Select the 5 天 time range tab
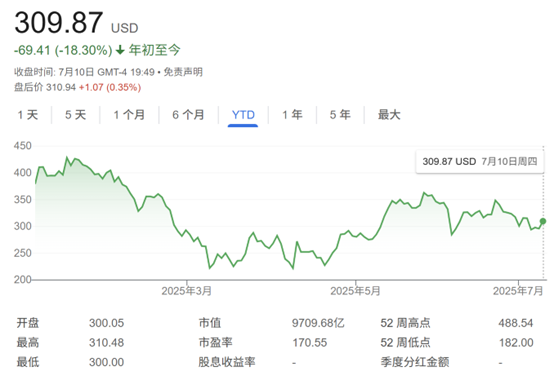The image size is (554, 380). 75,115
